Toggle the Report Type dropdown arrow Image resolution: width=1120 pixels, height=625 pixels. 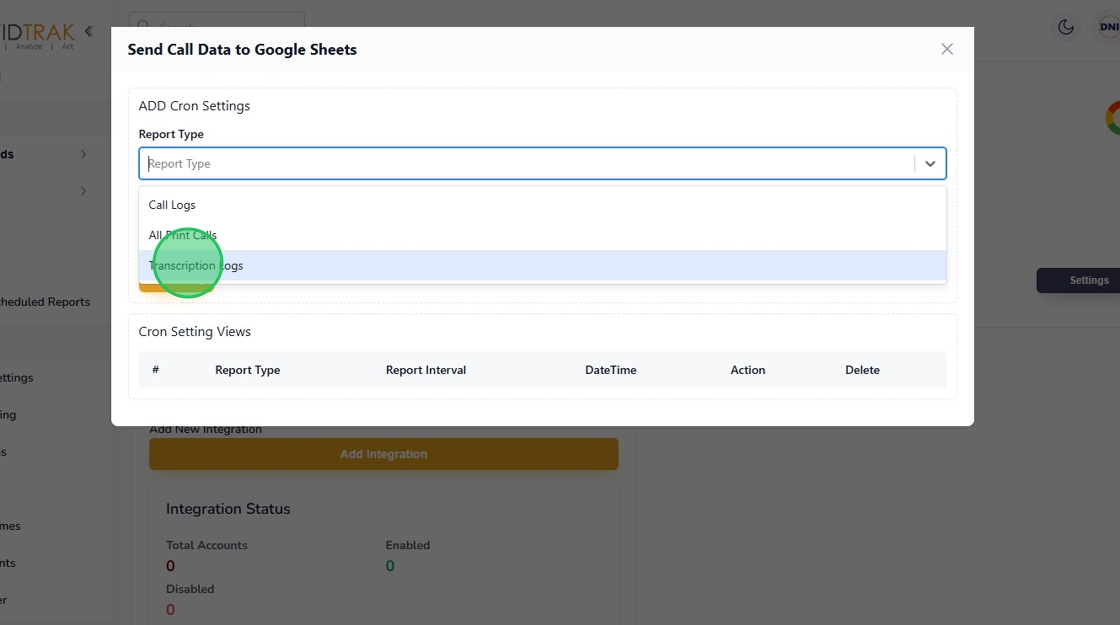tap(930, 164)
